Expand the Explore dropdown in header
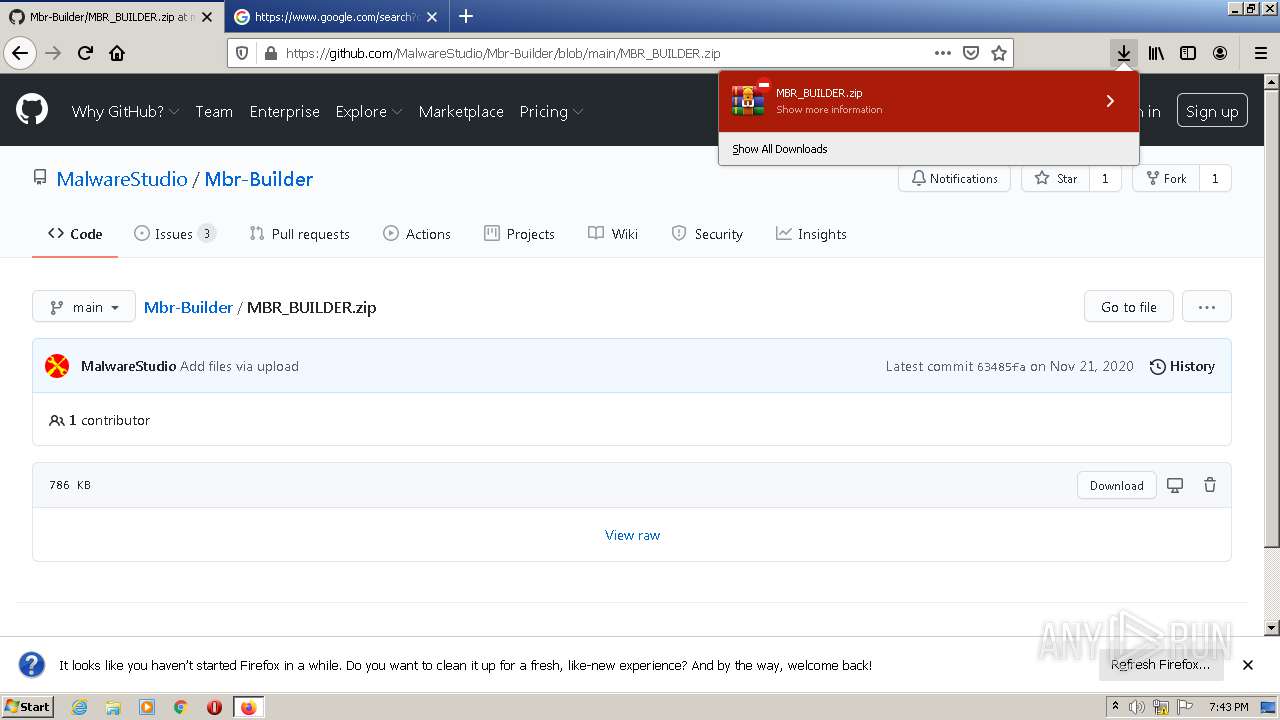This screenshot has height=720, width=1280. click(369, 111)
